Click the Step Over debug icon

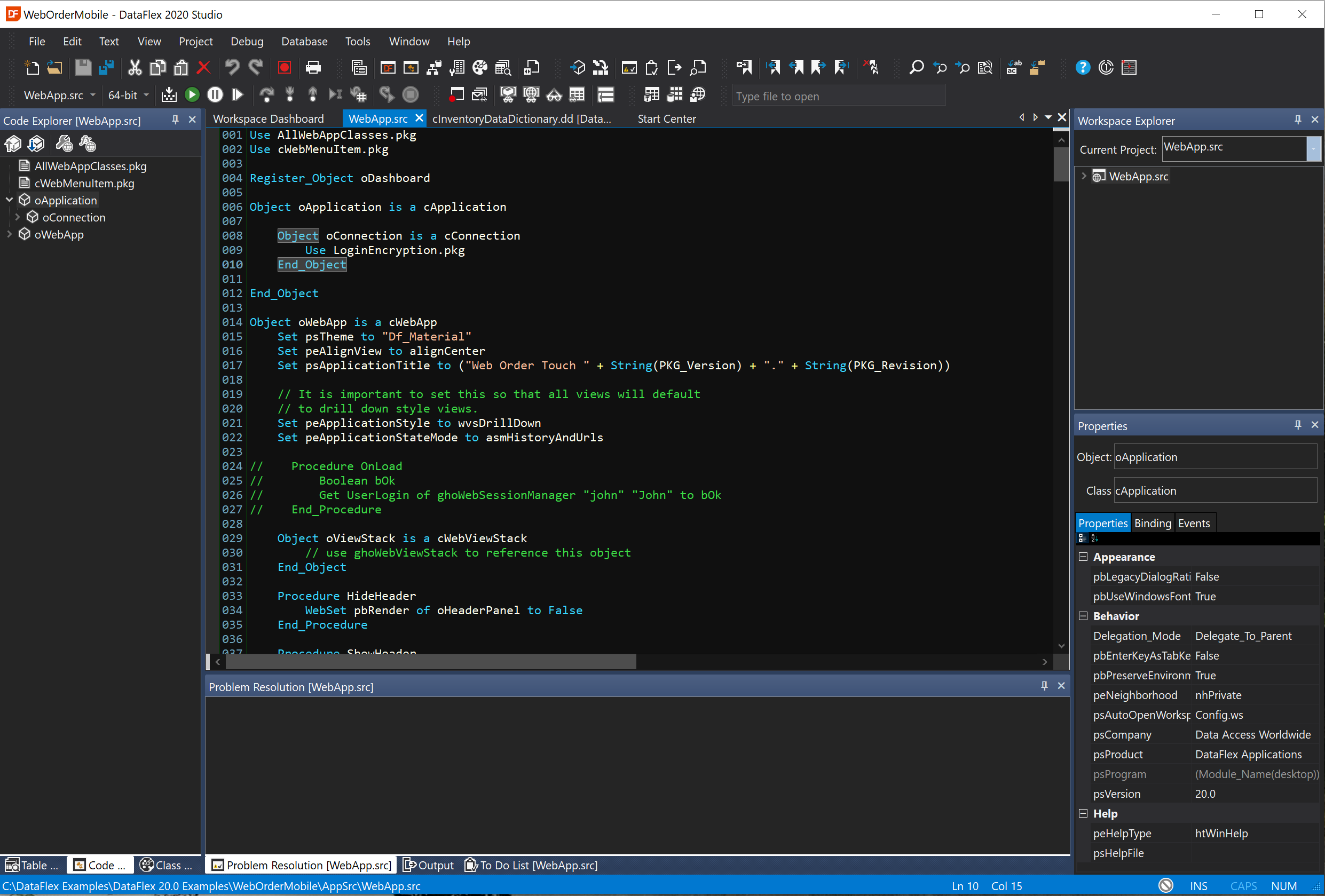266,94
